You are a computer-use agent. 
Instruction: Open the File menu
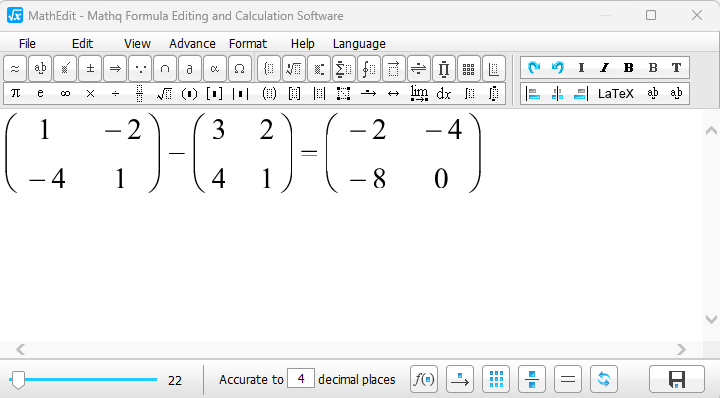(27, 44)
